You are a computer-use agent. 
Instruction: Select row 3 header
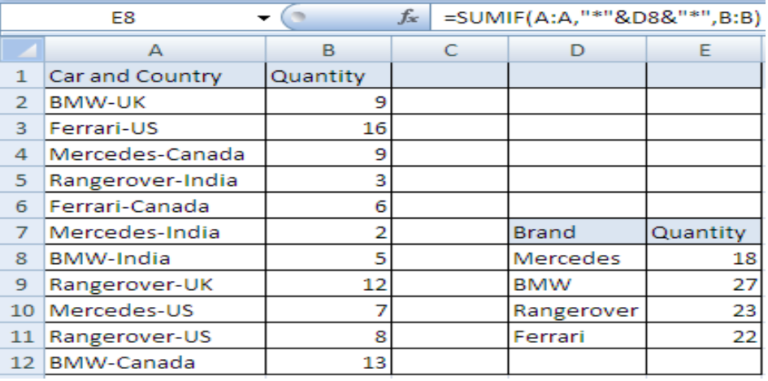22,128
